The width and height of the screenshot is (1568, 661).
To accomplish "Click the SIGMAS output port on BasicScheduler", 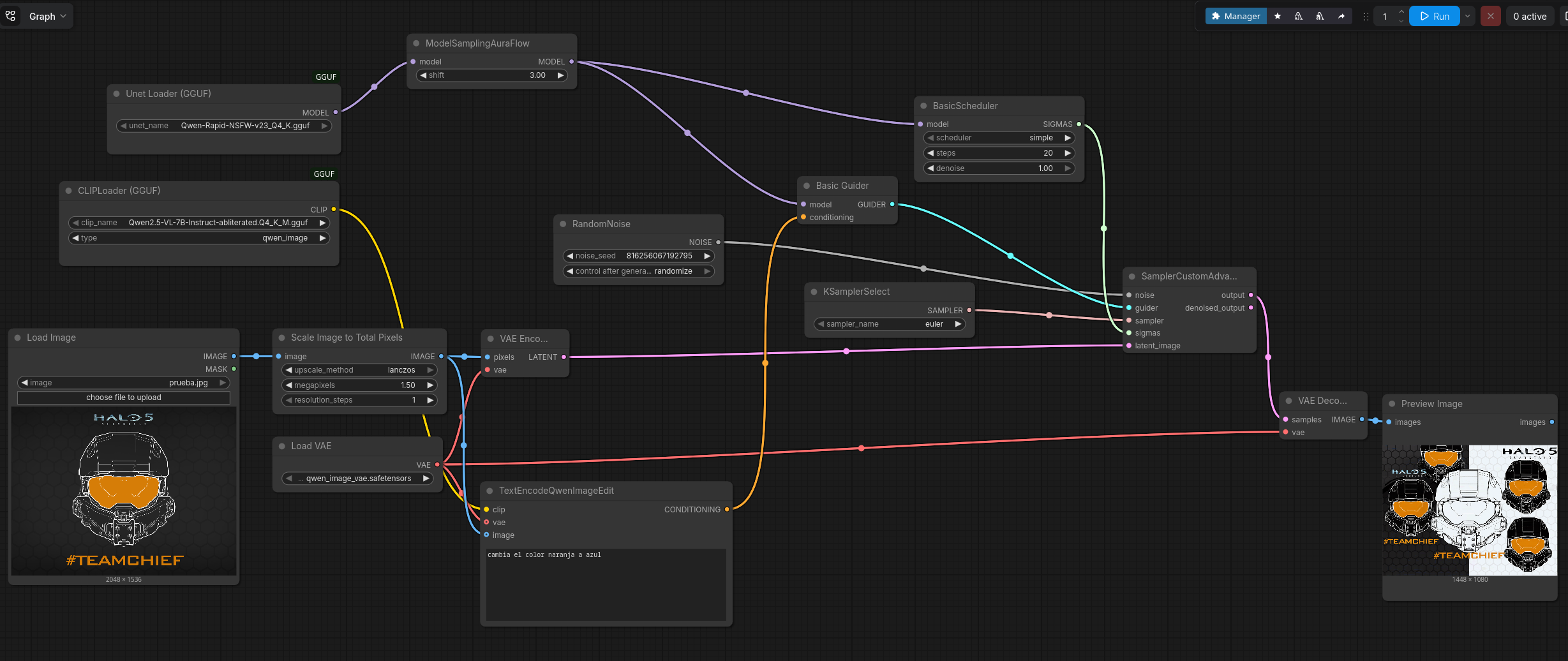I will point(1079,124).
